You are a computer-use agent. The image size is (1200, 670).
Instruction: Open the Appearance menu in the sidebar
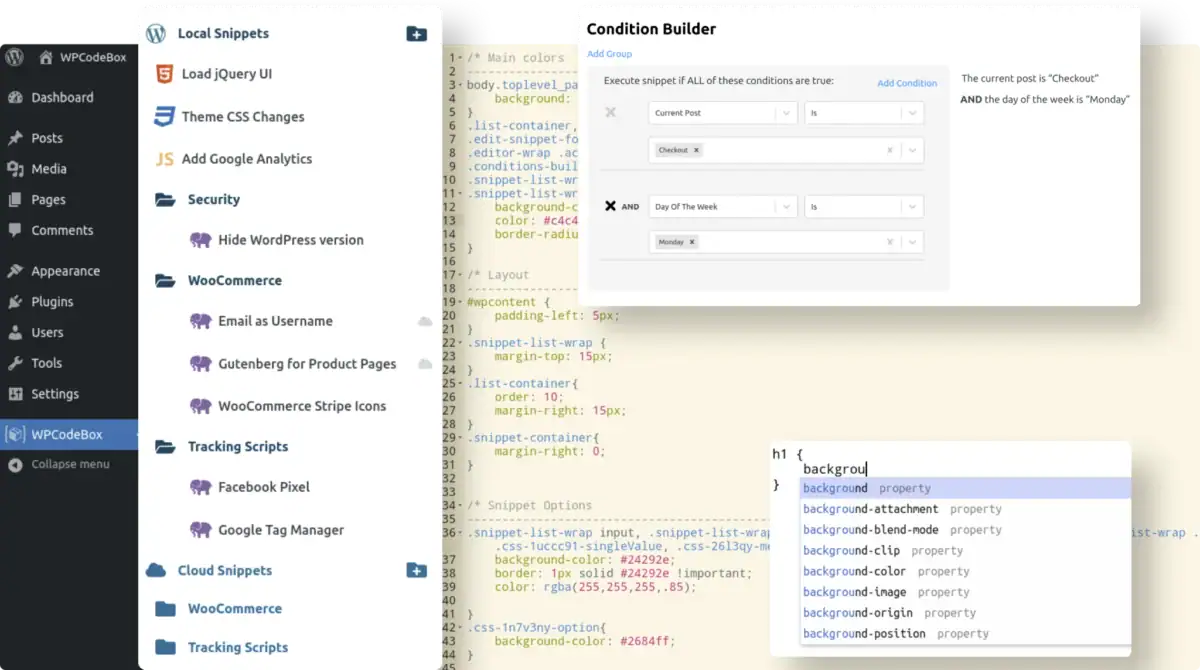(65, 271)
